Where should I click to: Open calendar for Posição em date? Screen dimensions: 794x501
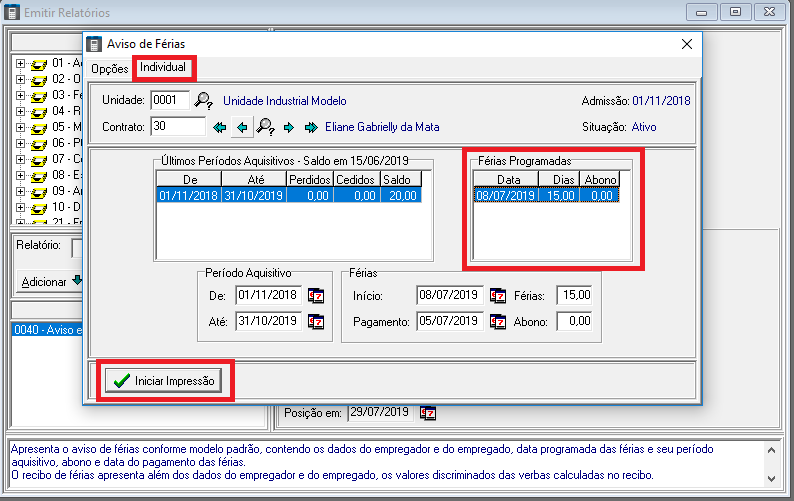point(428,412)
